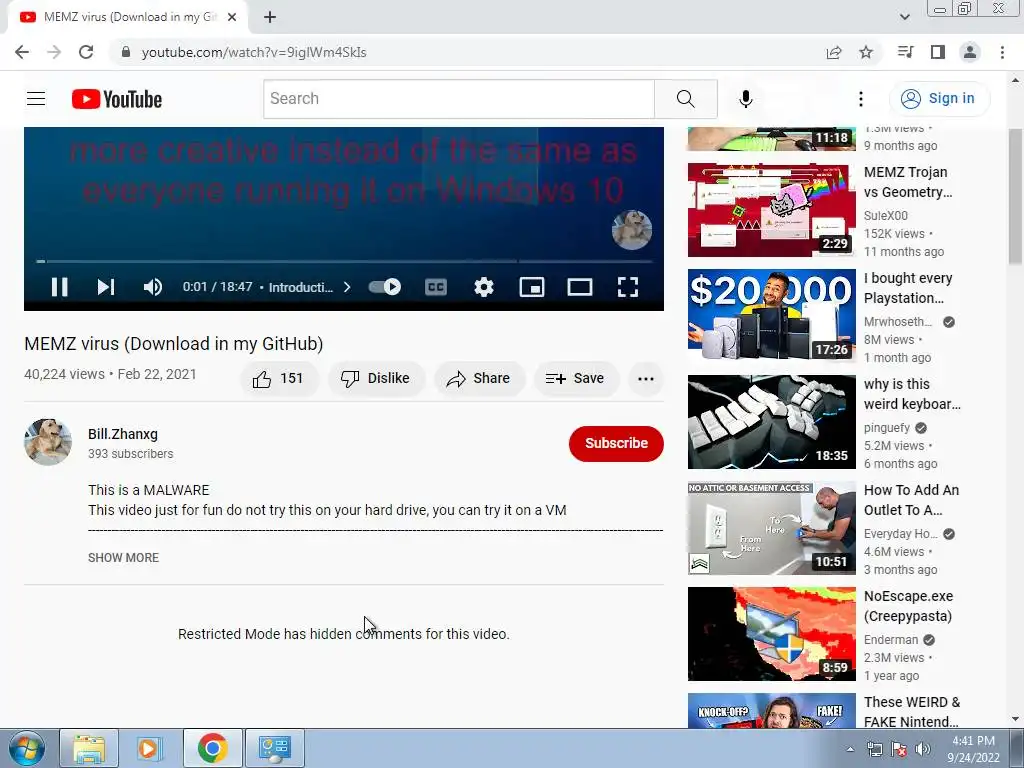Go back in browser history
The image size is (1024, 768).
pos(22,52)
